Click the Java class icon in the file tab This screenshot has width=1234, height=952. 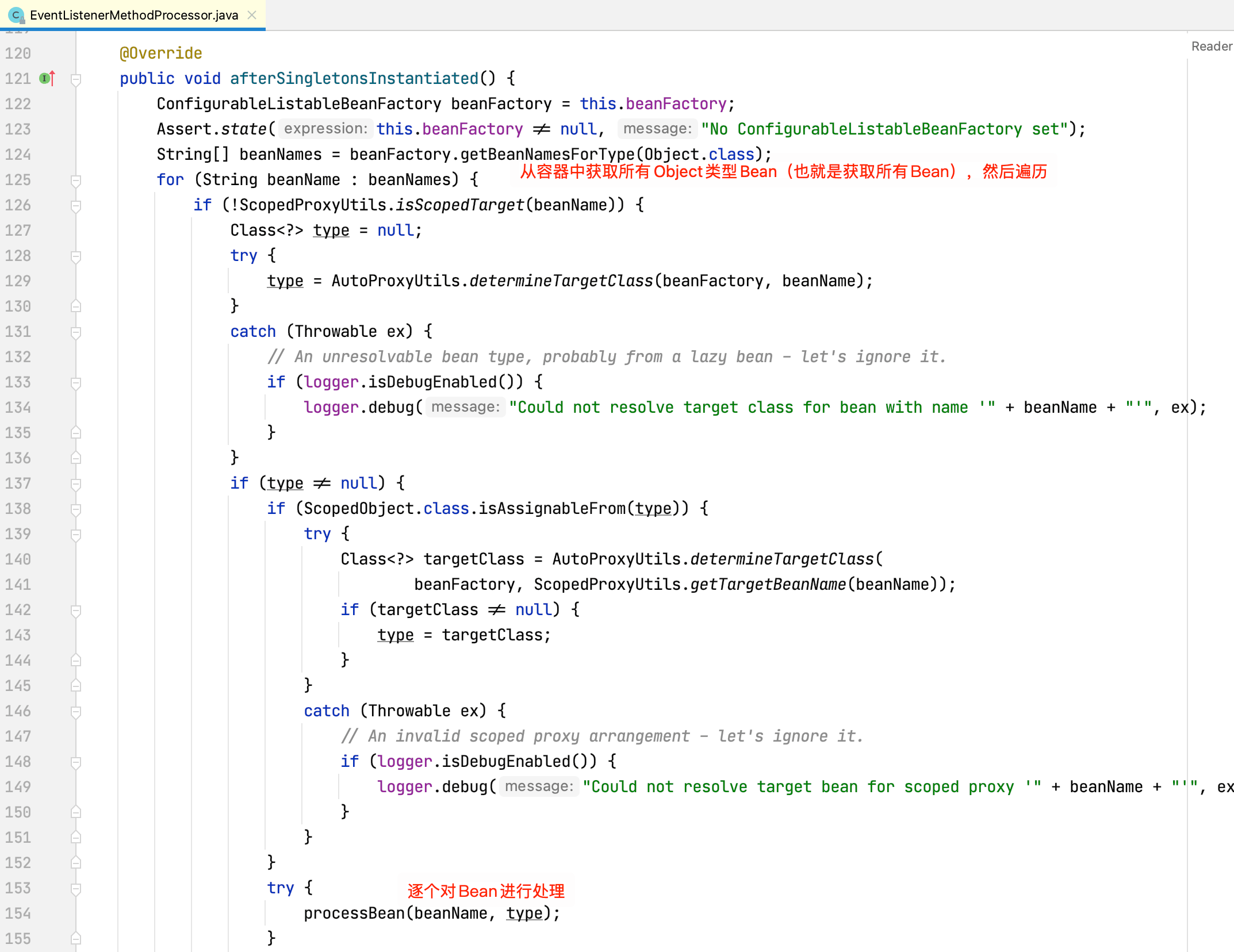tap(16, 15)
